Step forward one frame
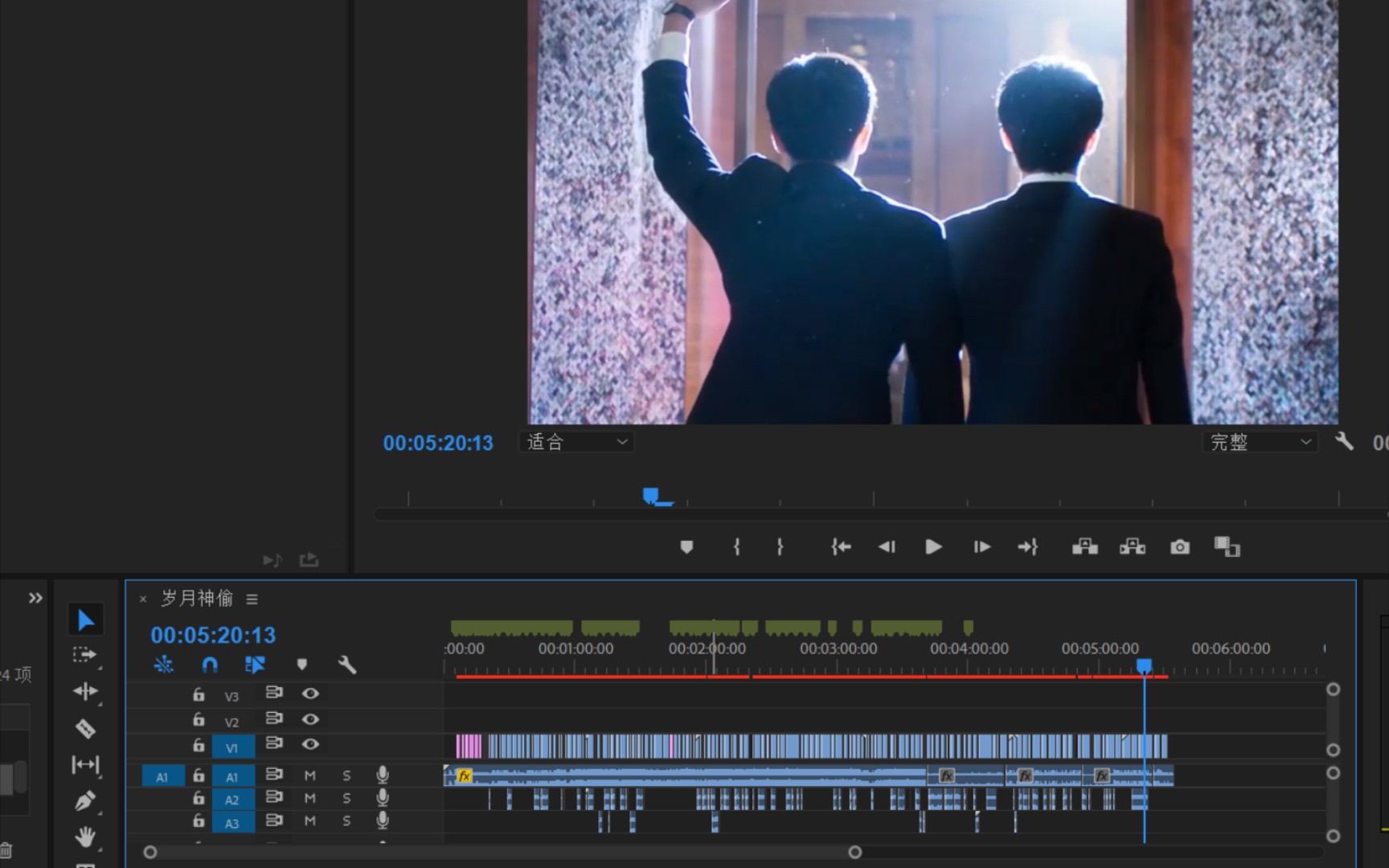Screen dimensions: 1389x868 (x=981, y=547)
